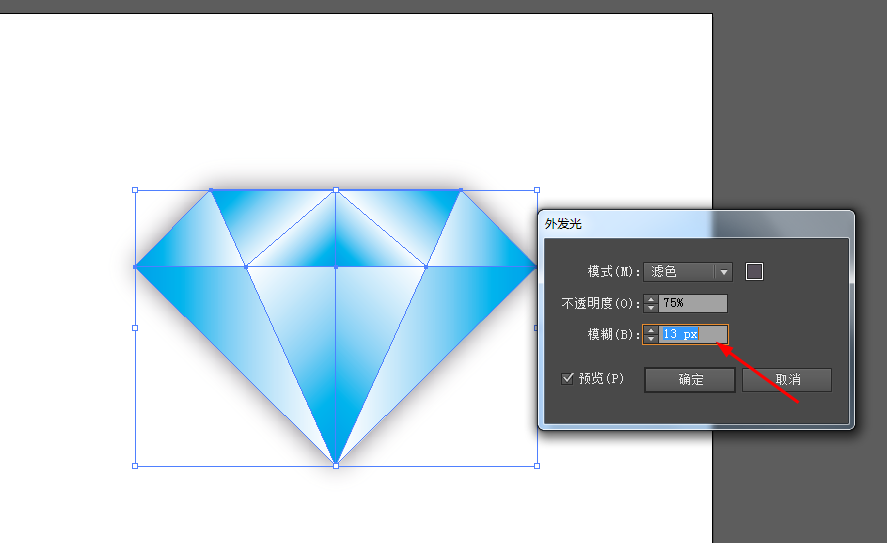Click the 确定 OK button
The width and height of the screenshot is (887, 543).
[x=690, y=380]
